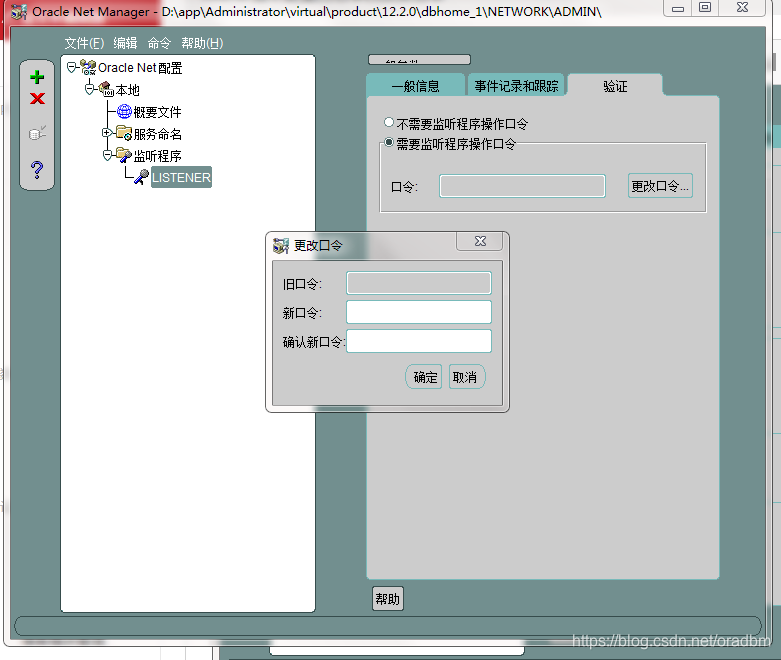Collapse the Oracle Net配置 root node

click(x=71, y=67)
